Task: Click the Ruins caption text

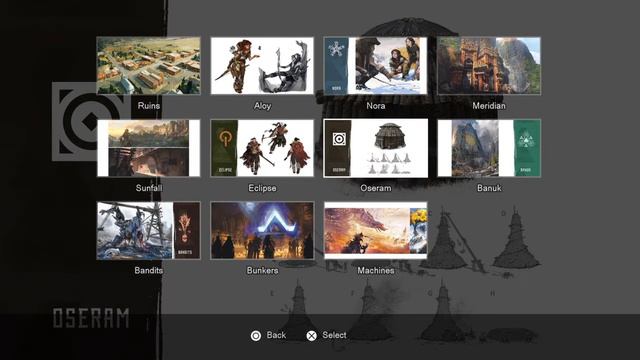Action: point(149,106)
